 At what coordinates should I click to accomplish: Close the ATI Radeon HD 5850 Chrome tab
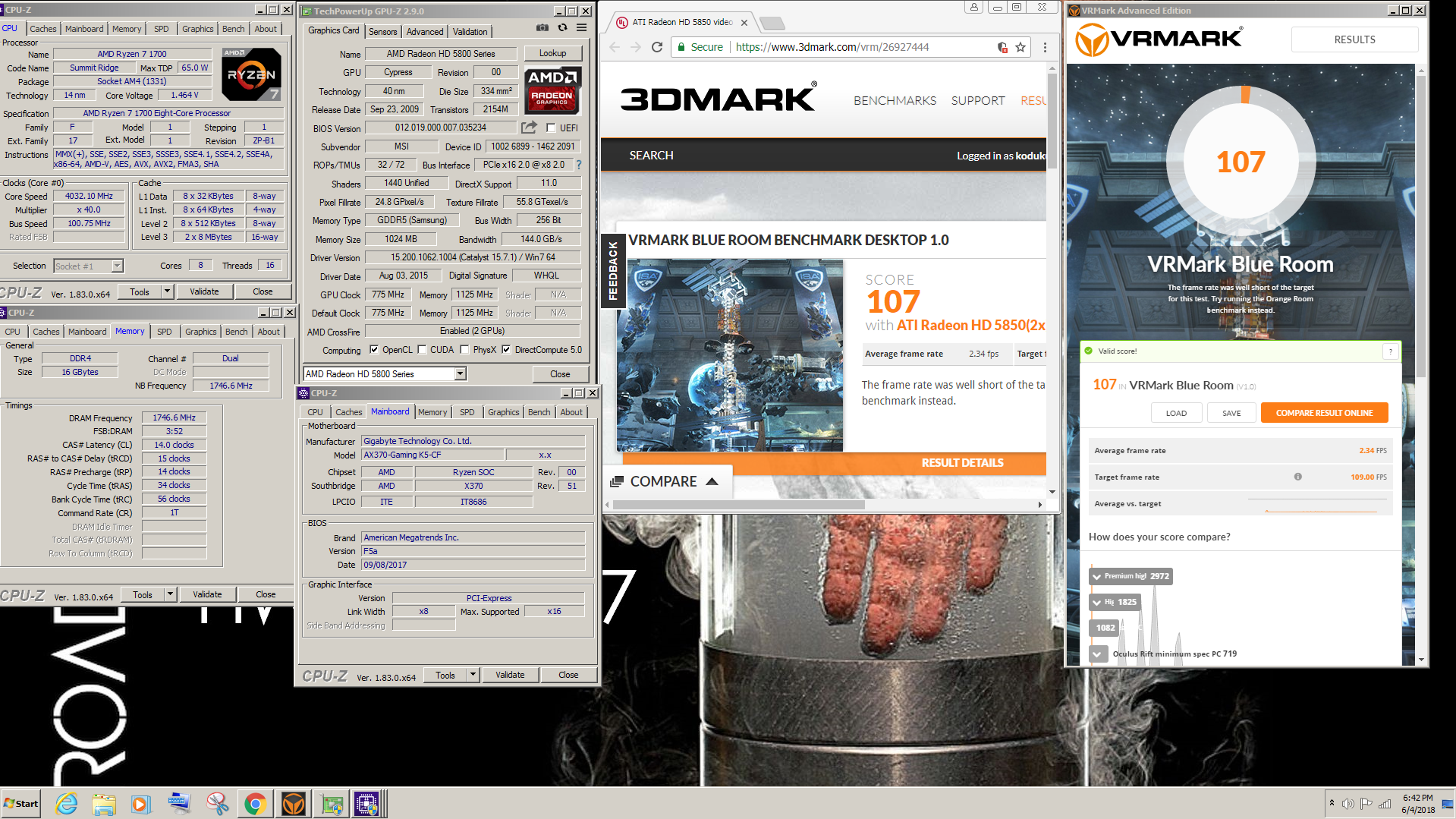[x=744, y=23]
